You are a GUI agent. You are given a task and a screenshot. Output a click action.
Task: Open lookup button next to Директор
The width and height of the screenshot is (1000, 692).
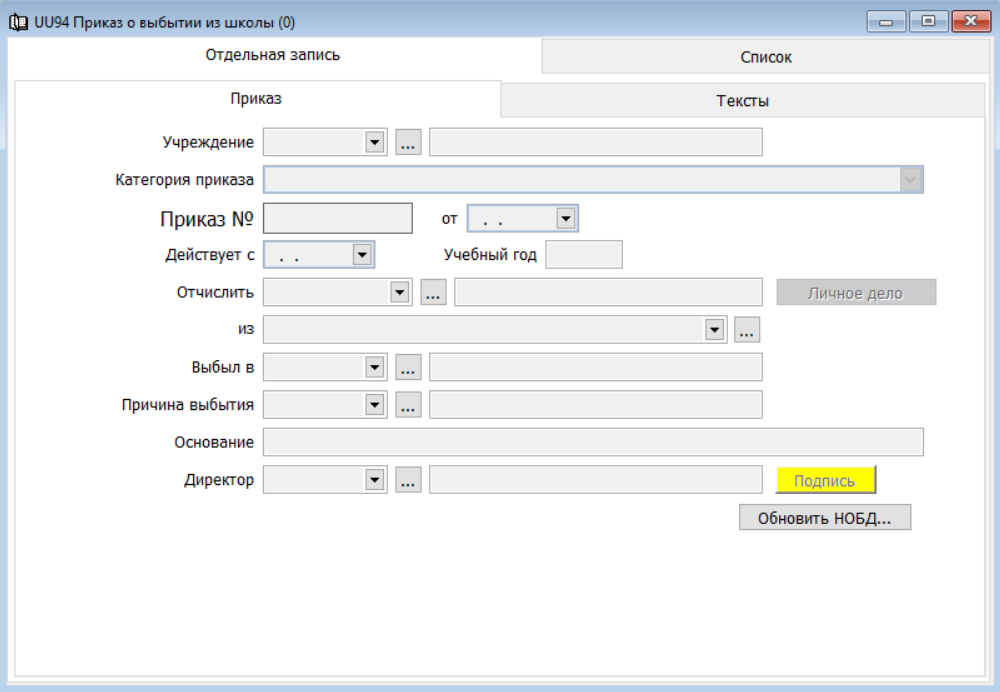(x=408, y=480)
